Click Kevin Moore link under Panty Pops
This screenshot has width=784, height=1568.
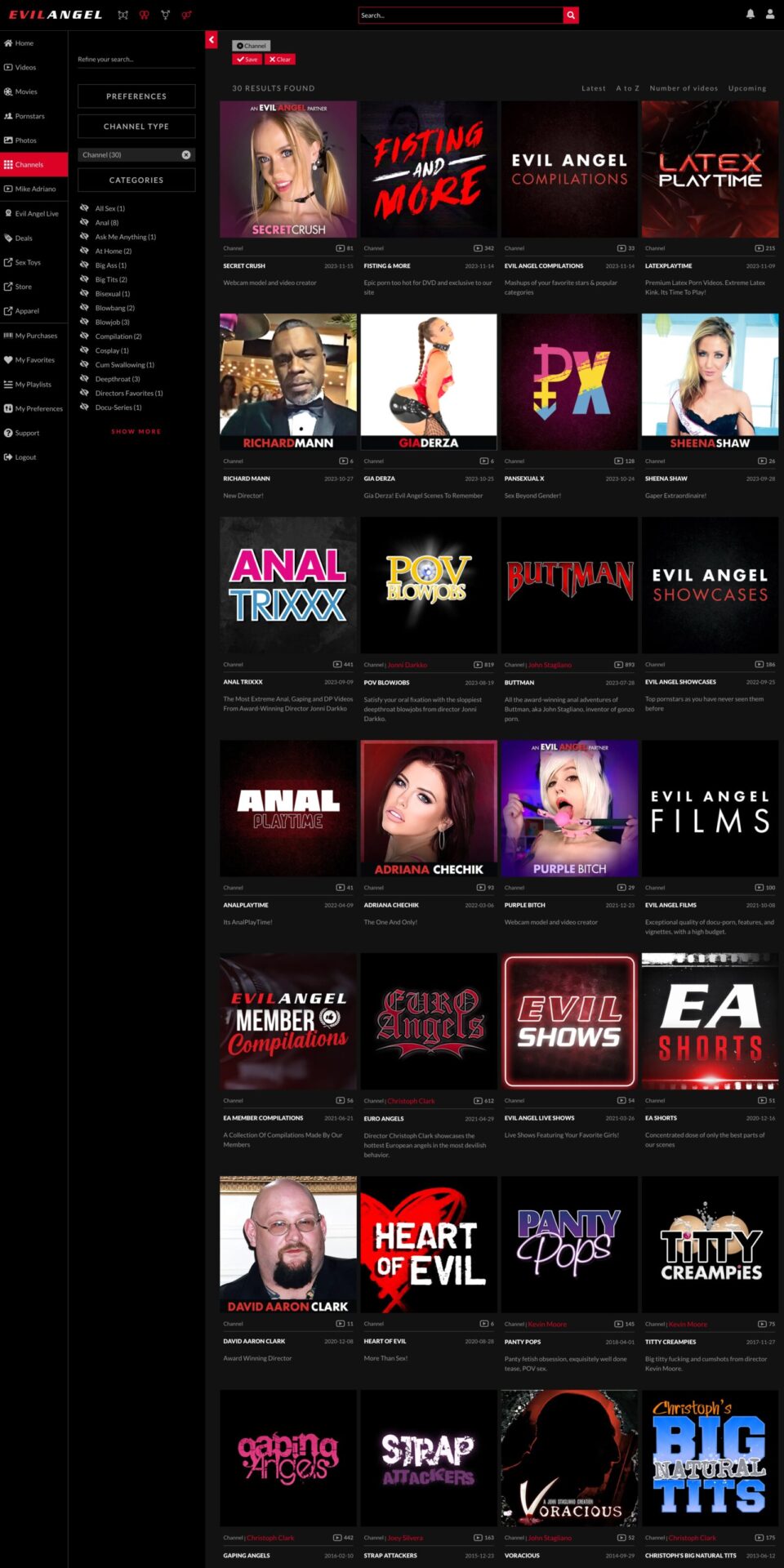click(x=547, y=1324)
